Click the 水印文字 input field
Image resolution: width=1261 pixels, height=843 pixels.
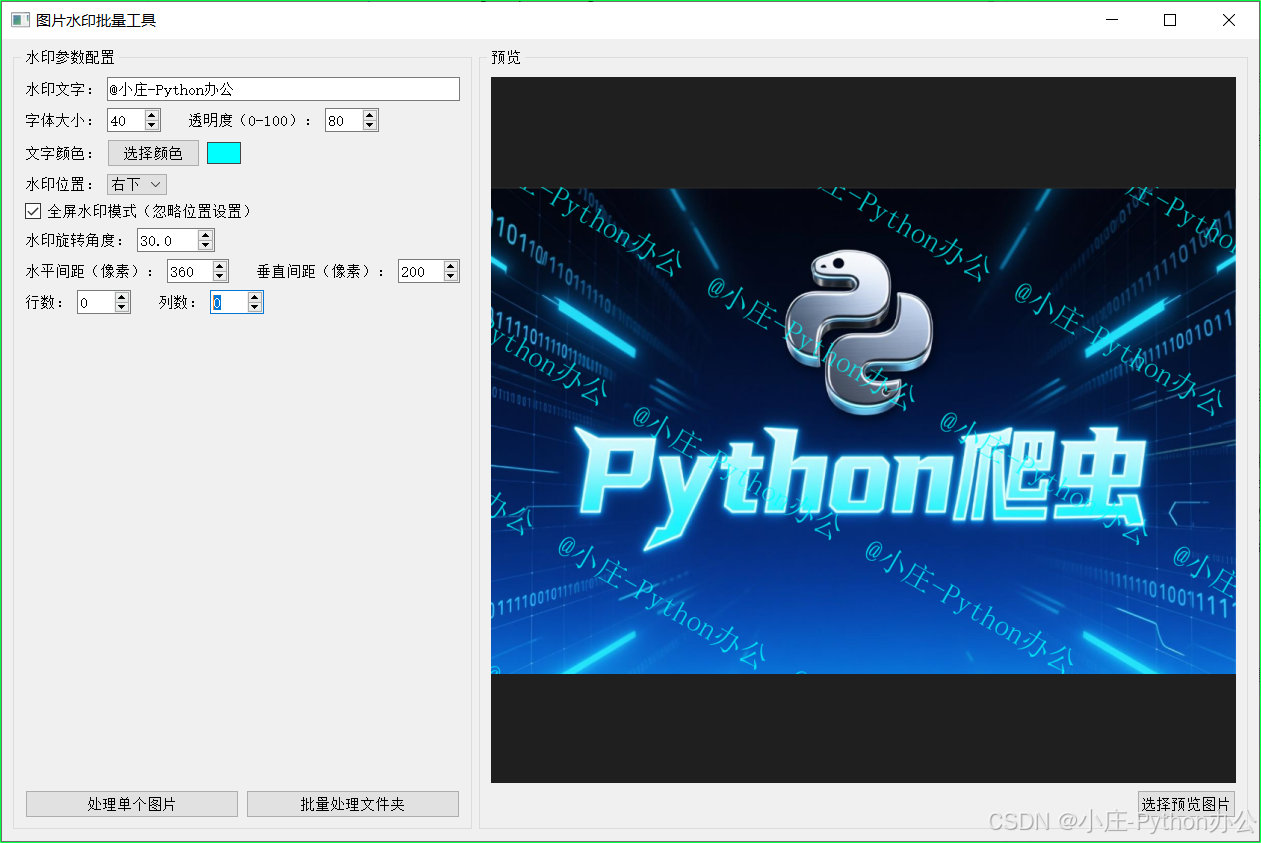[x=283, y=89]
